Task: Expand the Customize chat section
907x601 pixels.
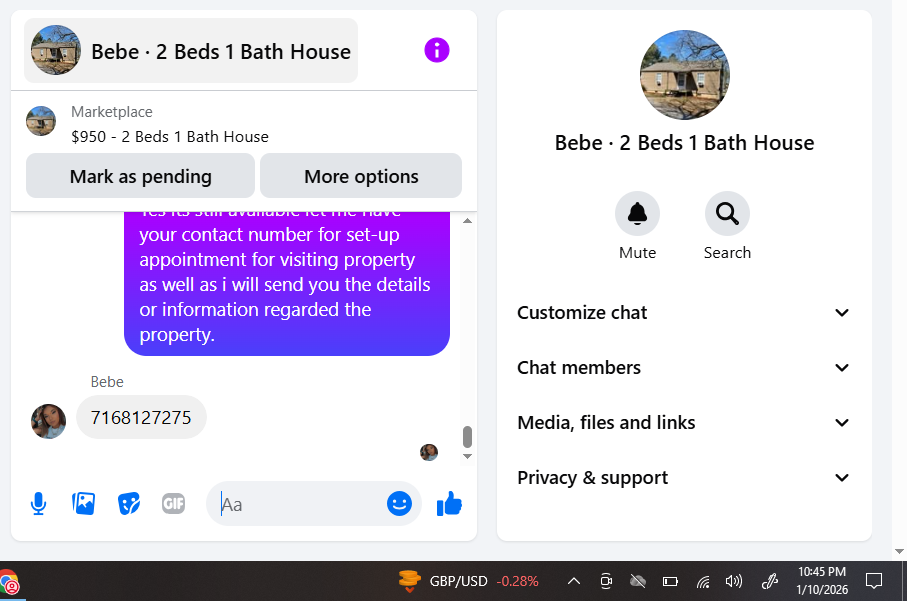Action: (x=684, y=313)
